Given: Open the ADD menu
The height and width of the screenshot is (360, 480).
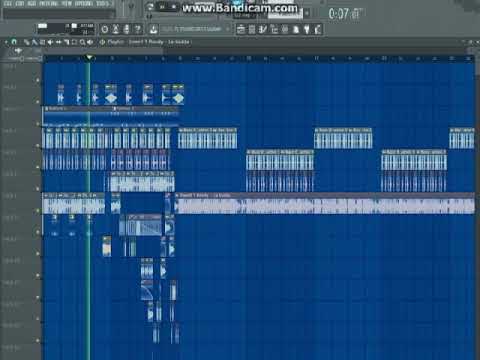Looking at the screenshot, I should (x=32, y=4).
